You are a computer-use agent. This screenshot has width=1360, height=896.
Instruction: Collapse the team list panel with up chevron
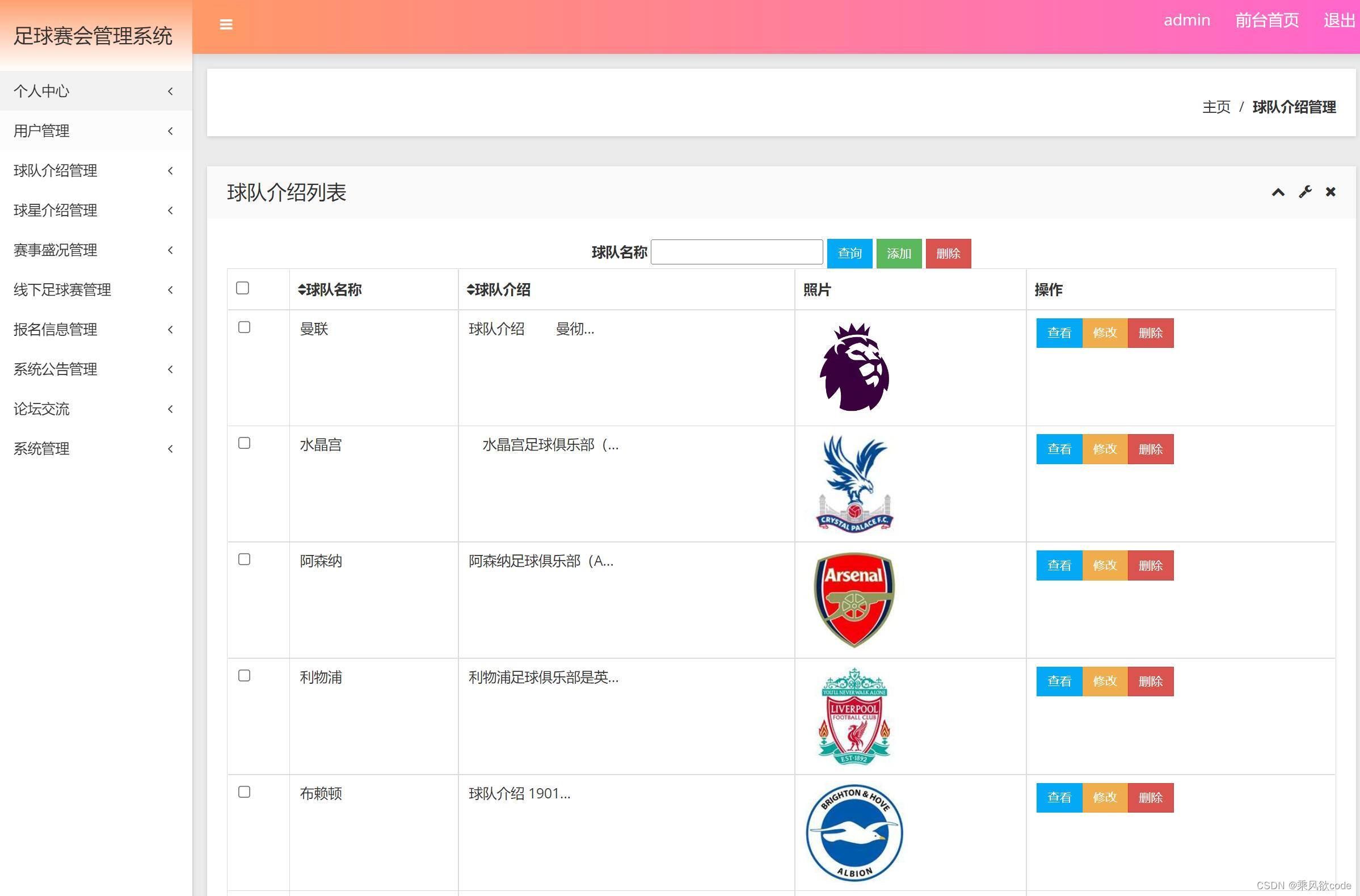pos(1278,192)
